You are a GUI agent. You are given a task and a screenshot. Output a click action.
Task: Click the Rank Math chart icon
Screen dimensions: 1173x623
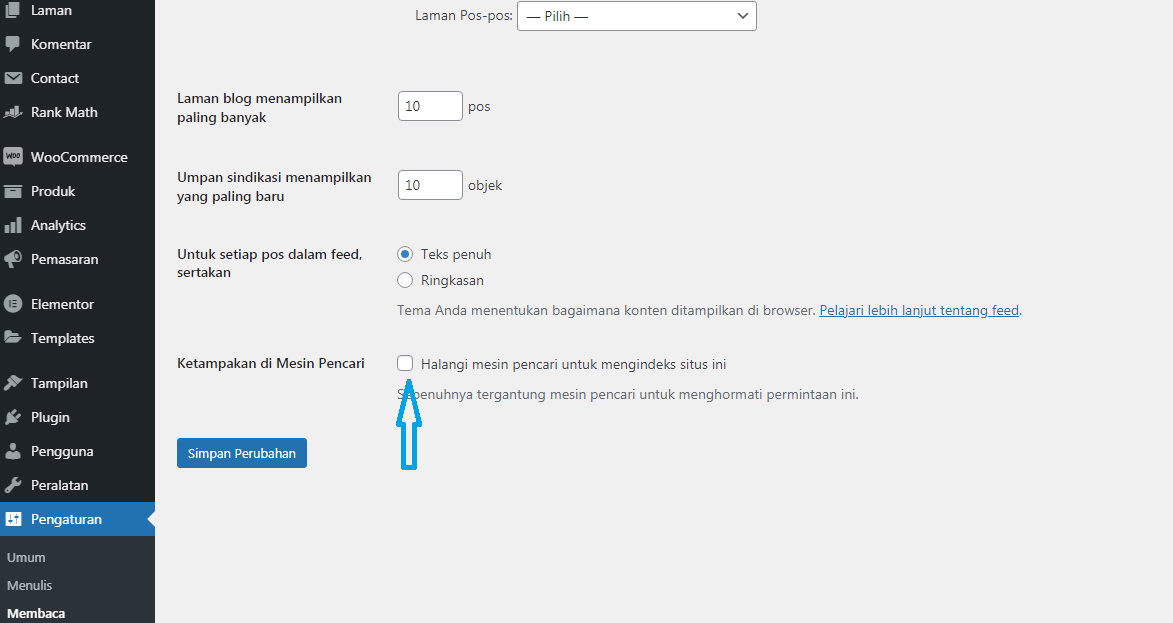pyautogui.click(x=13, y=112)
